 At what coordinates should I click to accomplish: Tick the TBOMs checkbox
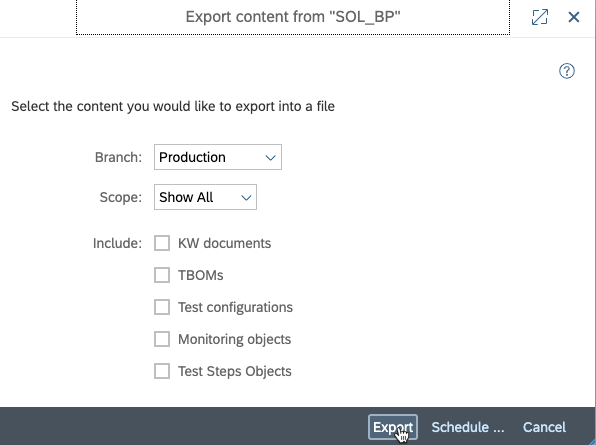coord(162,275)
